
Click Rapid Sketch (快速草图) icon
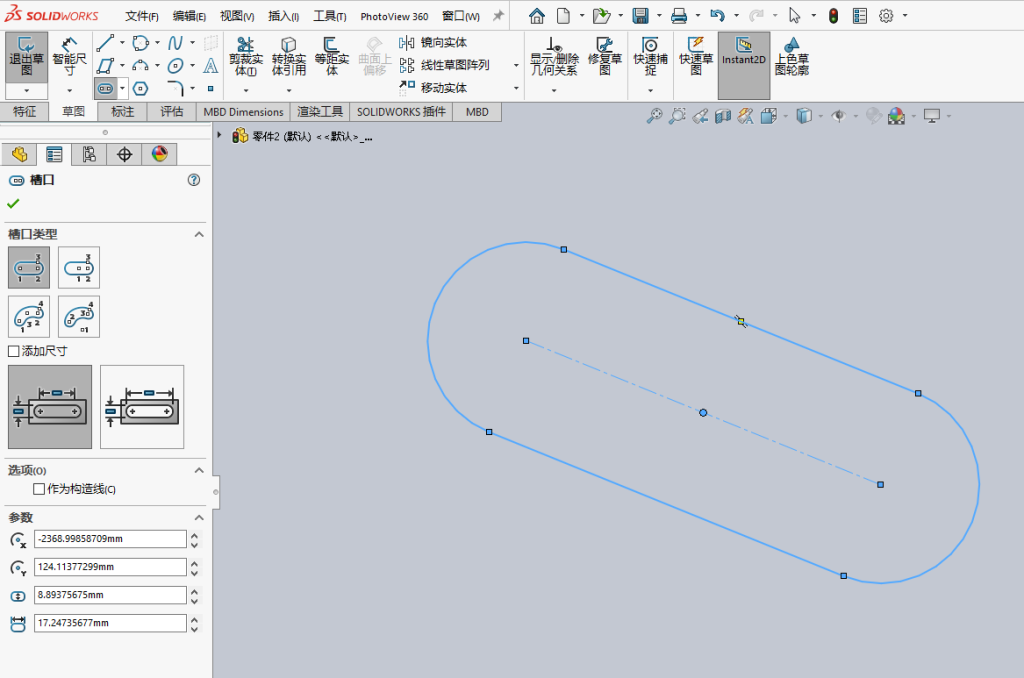[696, 57]
